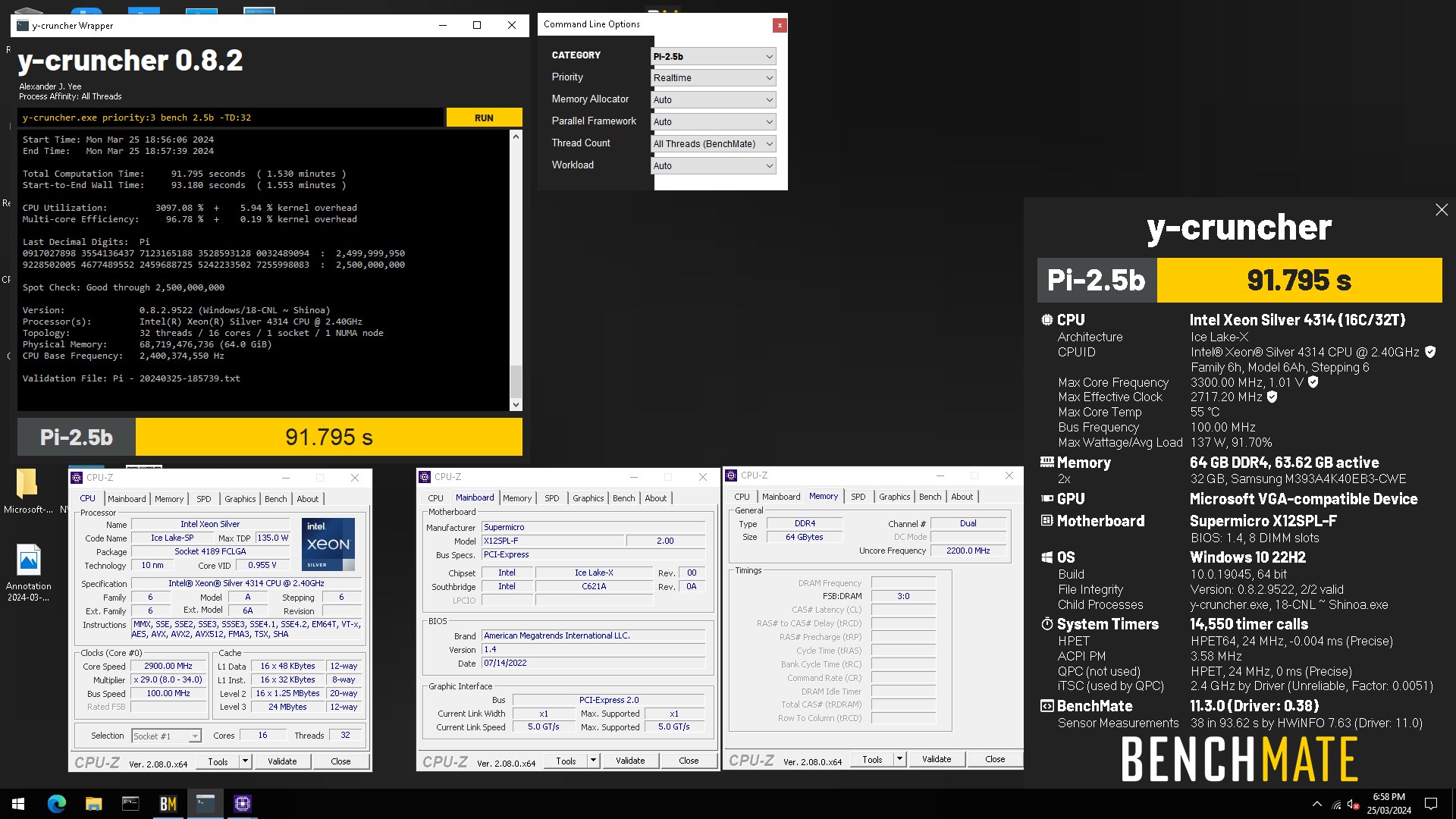Select Memory tab in Mainboard CPU-Z window
Viewport: 1456px width, 819px height.
coord(517,498)
